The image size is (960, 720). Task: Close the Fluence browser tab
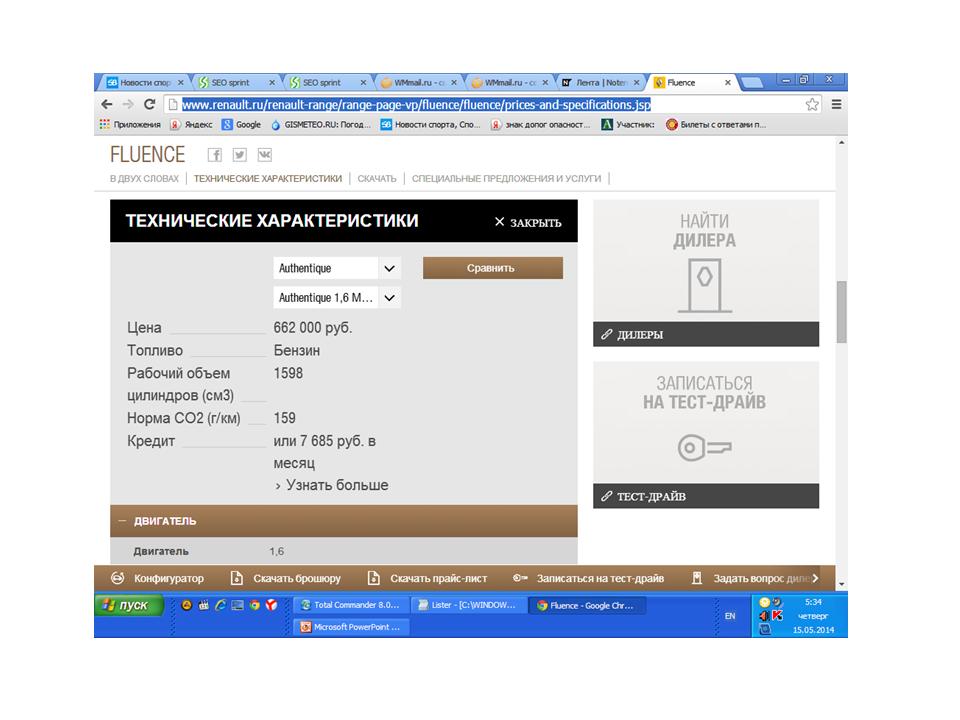(727, 82)
